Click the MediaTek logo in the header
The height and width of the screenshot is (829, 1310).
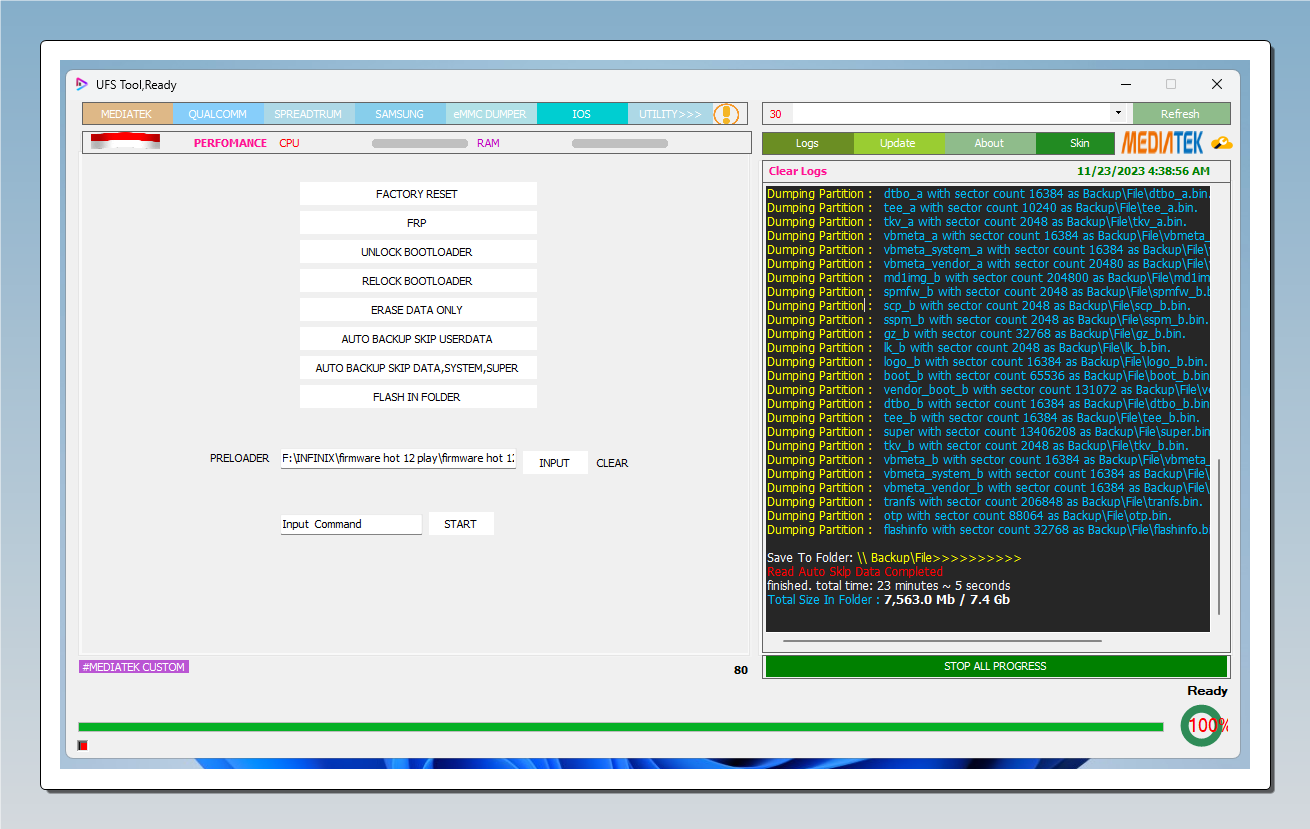coord(1162,143)
